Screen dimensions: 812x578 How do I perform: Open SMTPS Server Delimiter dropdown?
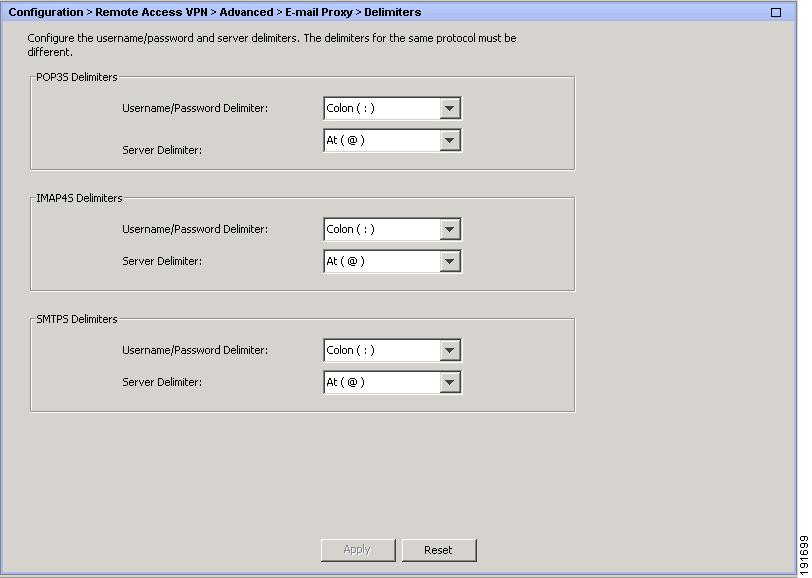coord(392,383)
